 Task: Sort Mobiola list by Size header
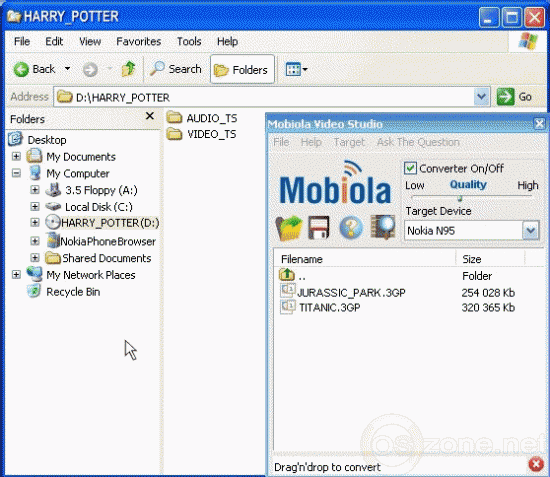(490, 259)
